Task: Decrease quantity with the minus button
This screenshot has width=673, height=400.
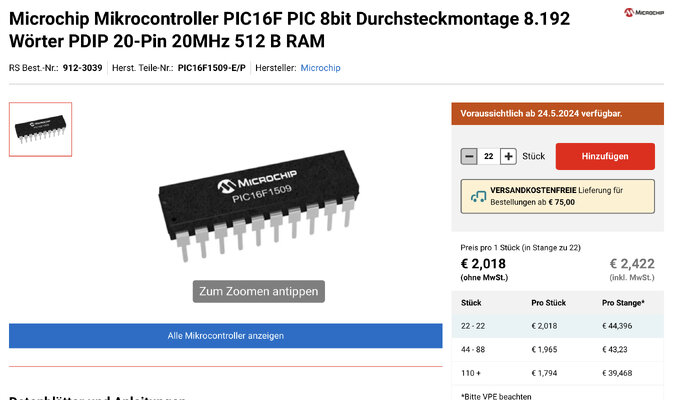Action: pos(469,156)
